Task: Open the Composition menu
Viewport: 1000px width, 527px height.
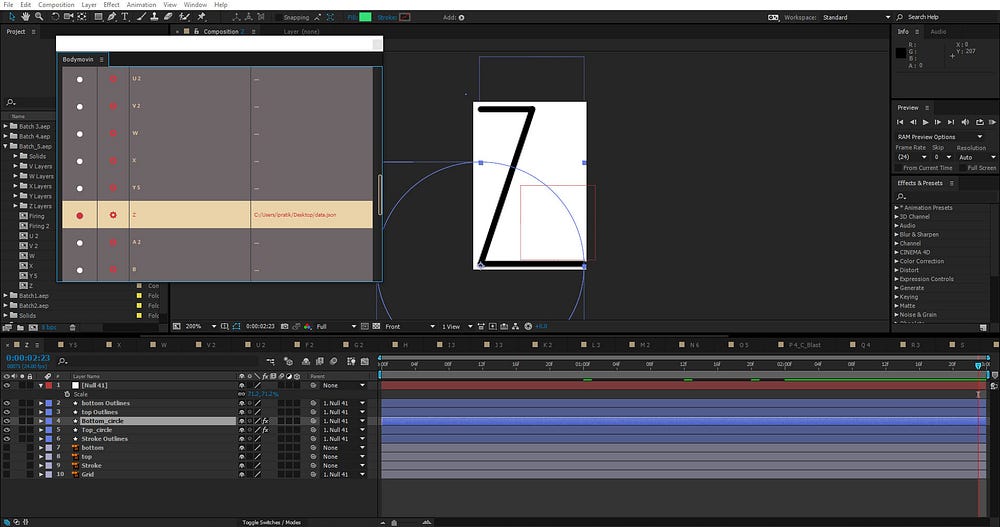Action: click(56, 4)
